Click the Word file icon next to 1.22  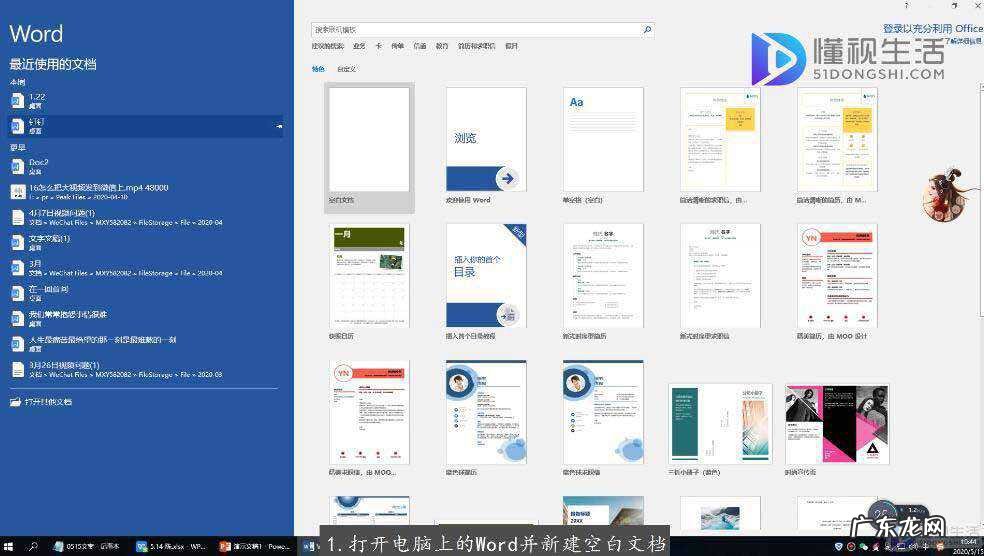(17, 101)
